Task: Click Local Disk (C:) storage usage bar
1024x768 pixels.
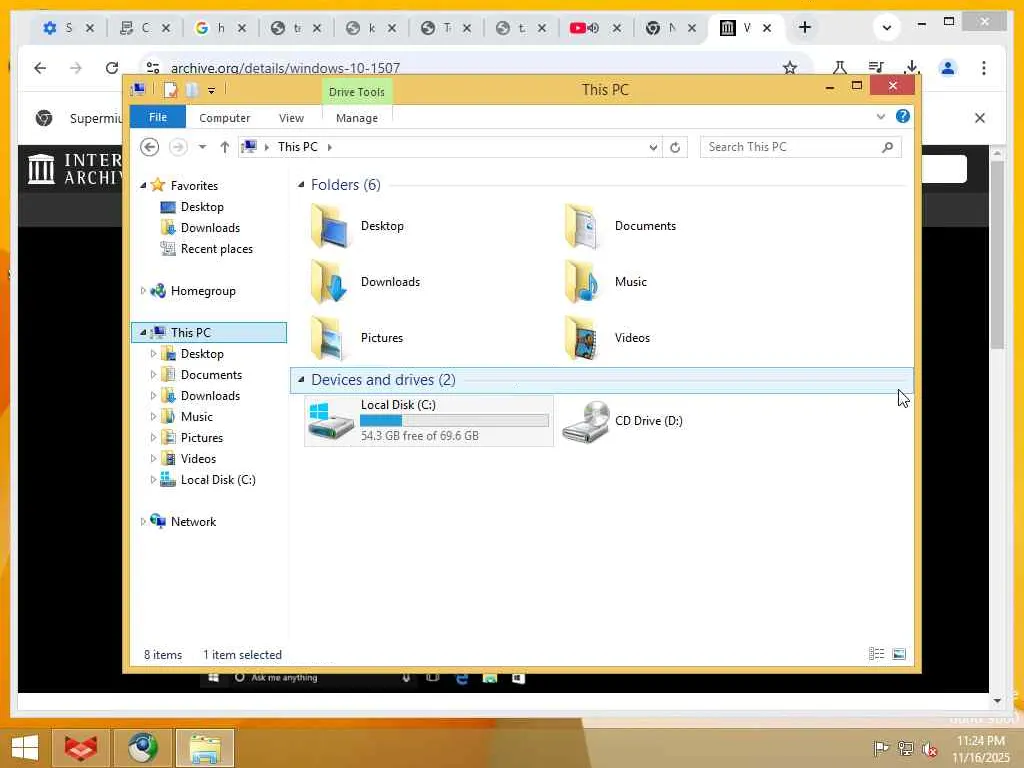Action: pos(455,421)
